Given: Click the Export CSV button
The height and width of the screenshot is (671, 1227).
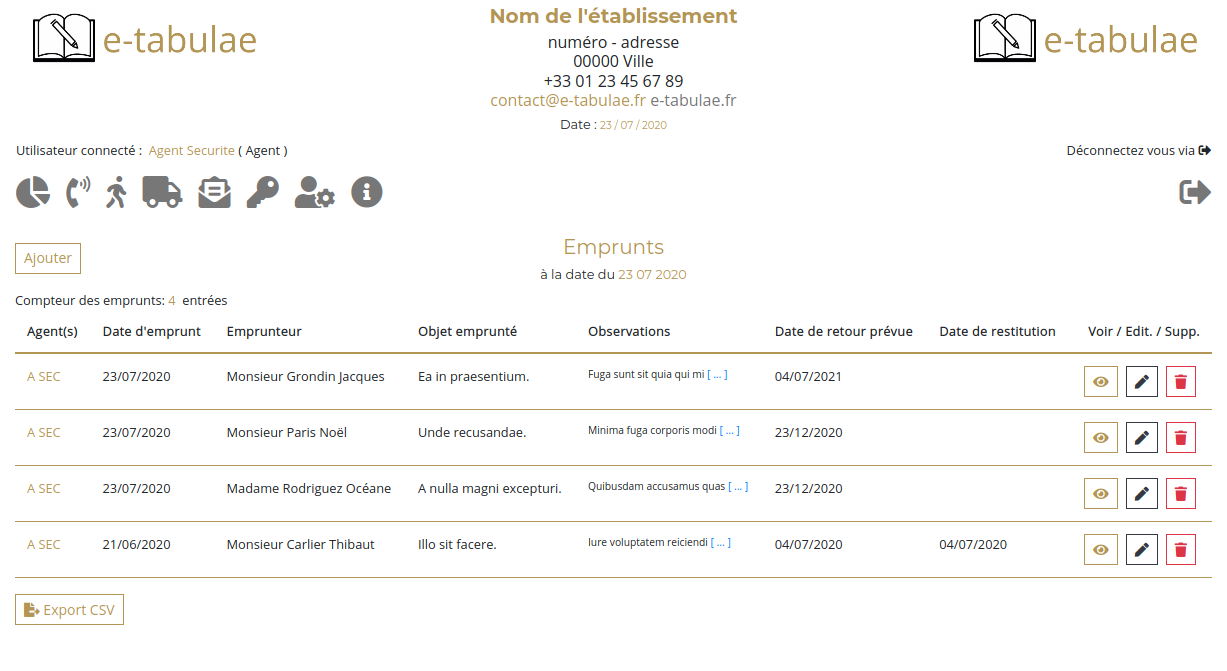Looking at the screenshot, I should pos(69,610).
